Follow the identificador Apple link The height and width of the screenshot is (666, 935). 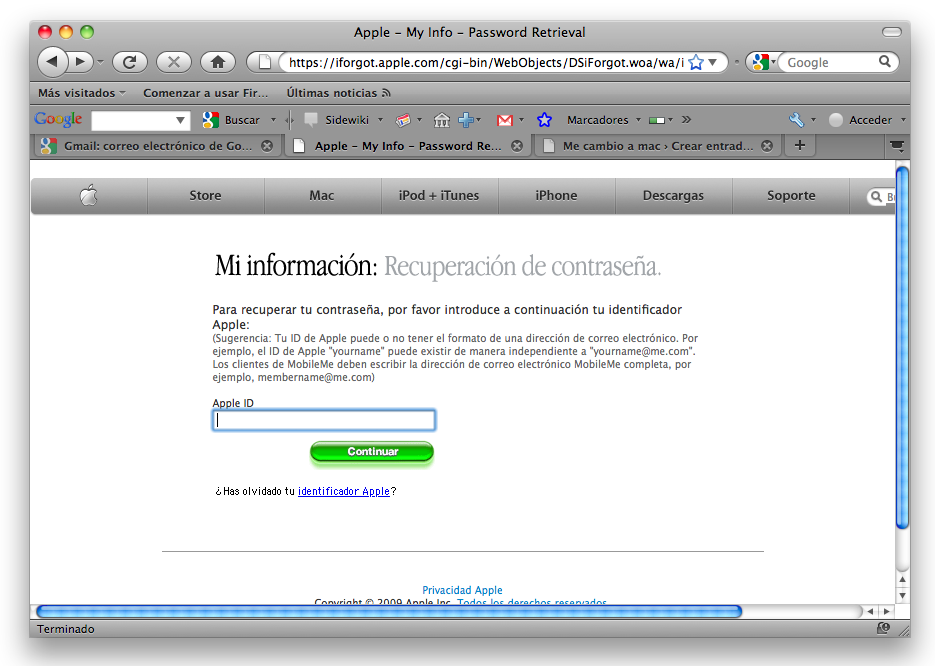[343, 491]
